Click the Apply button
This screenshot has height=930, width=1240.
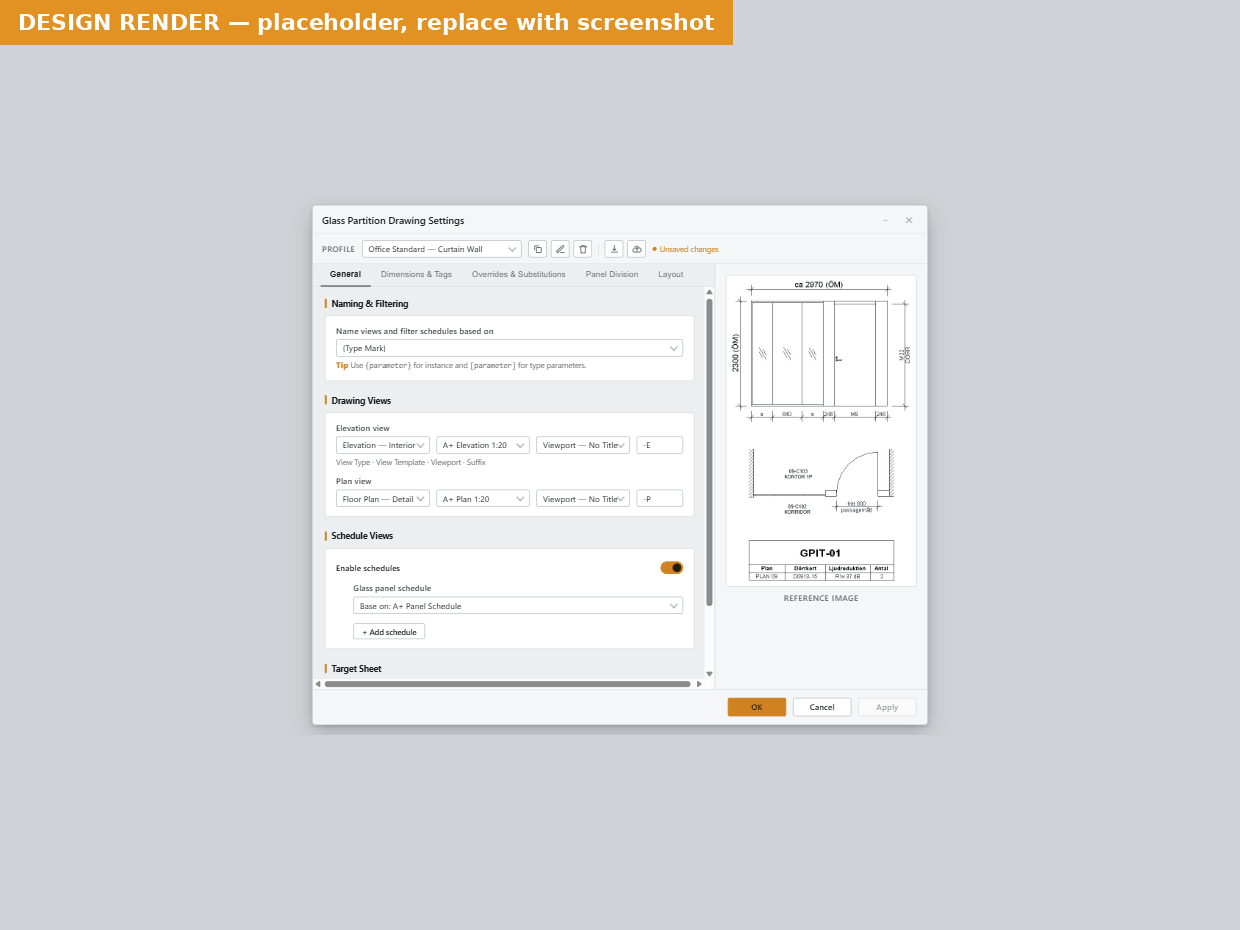click(887, 707)
